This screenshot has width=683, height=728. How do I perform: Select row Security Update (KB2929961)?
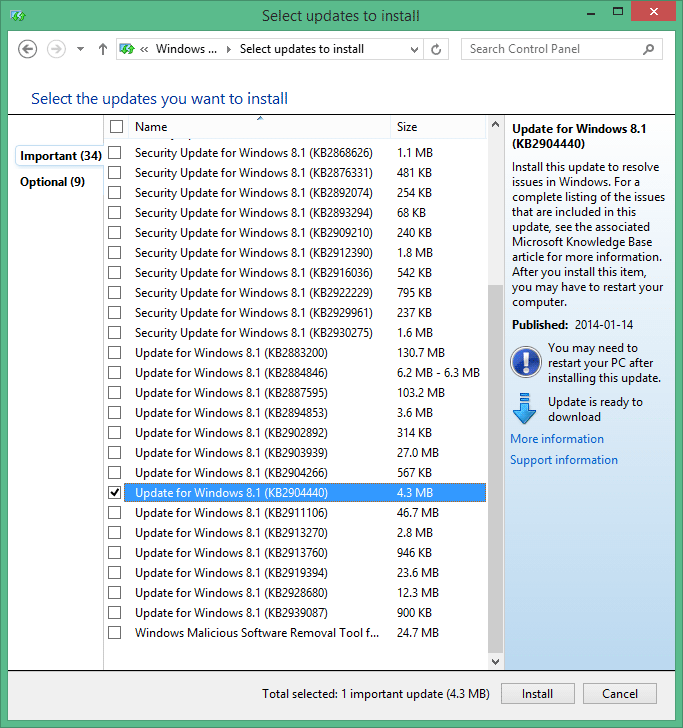[x=305, y=313]
